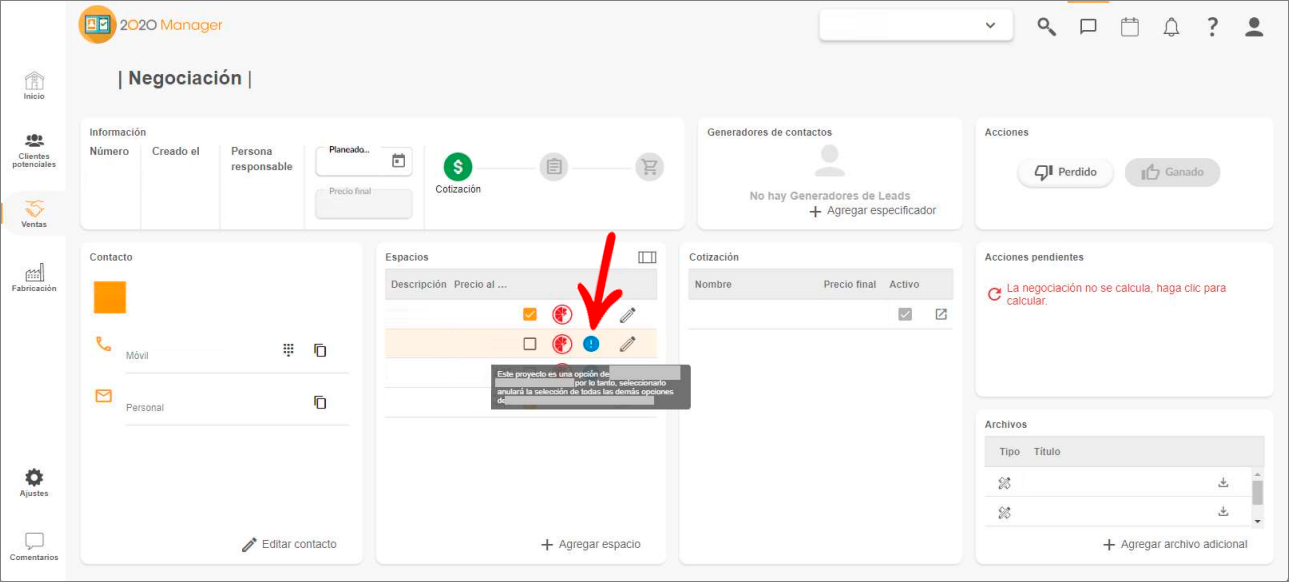
Task: Click the Precio final field
Action: (364, 203)
